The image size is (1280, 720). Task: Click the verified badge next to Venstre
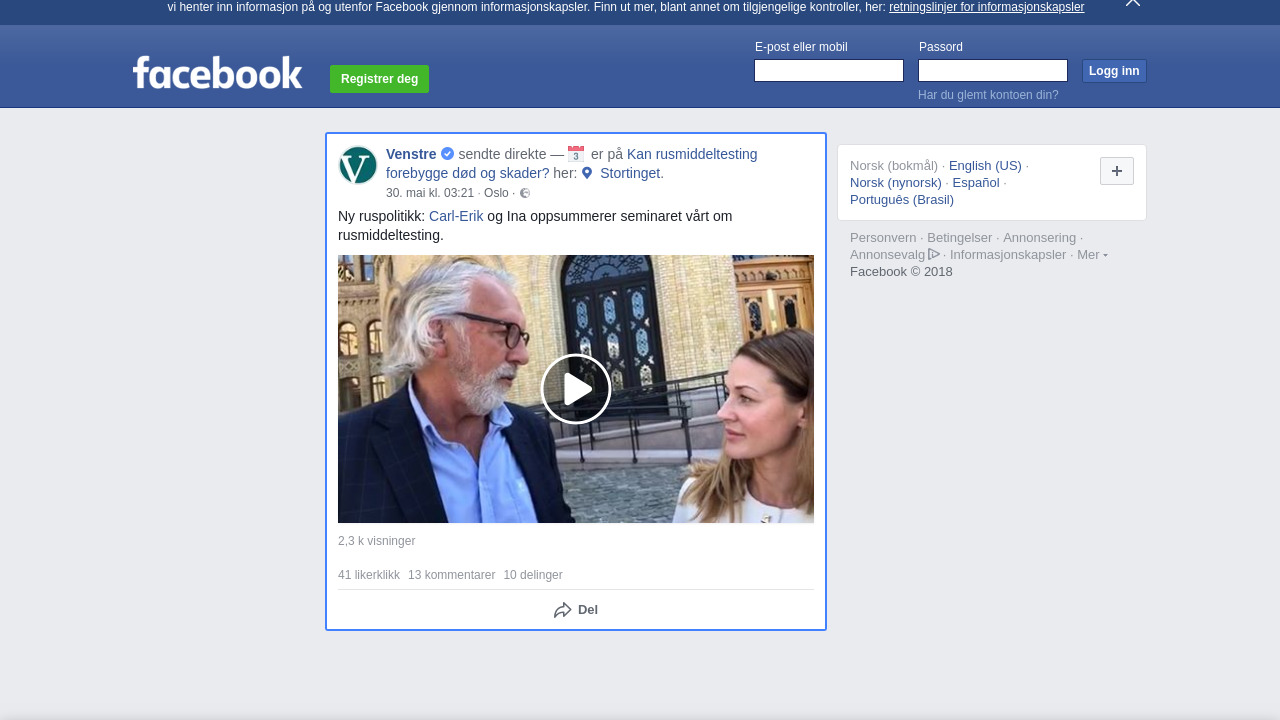pos(447,154)
